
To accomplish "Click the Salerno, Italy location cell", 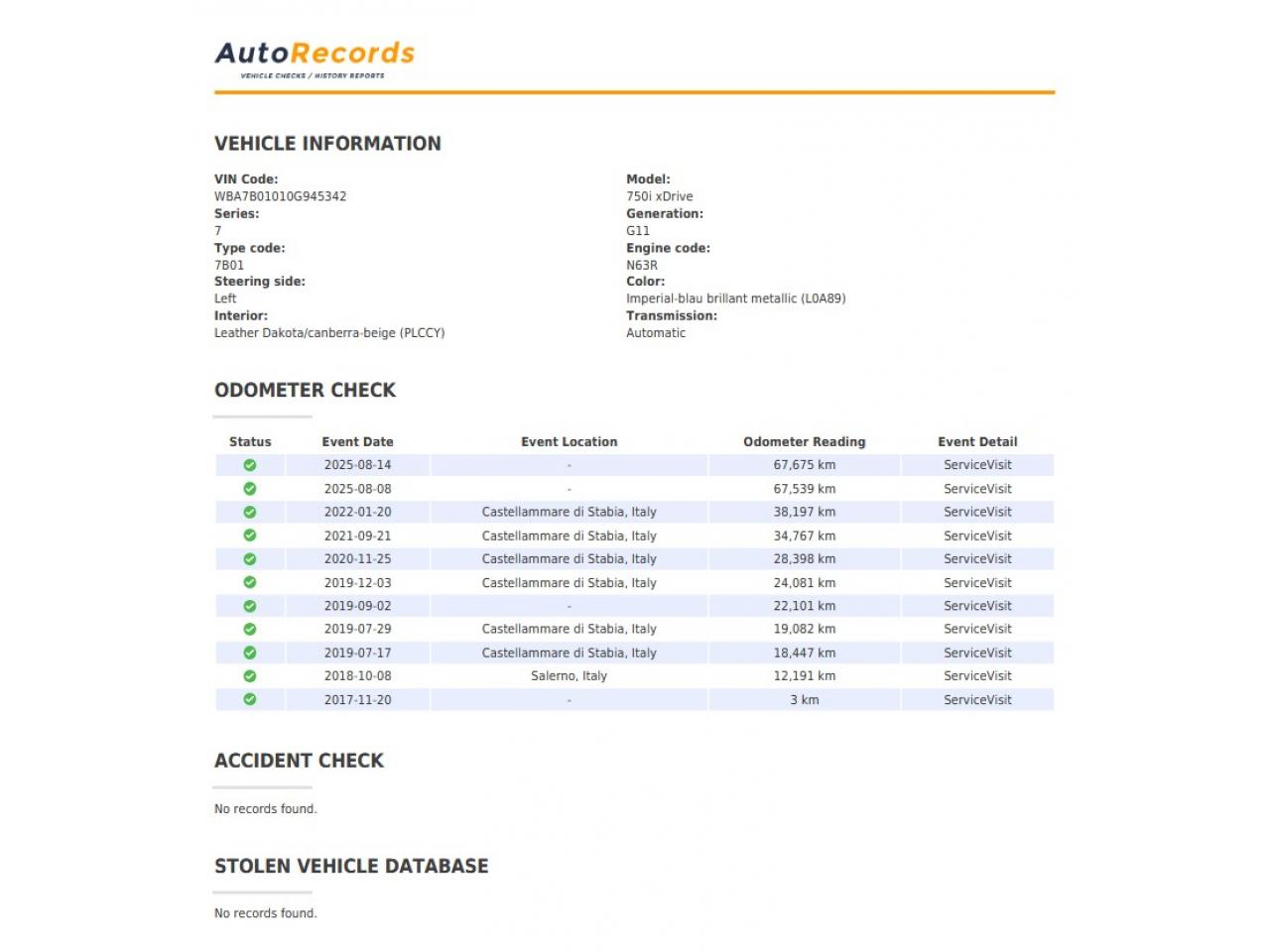I will pyautogui.click(x=569, y=676).
